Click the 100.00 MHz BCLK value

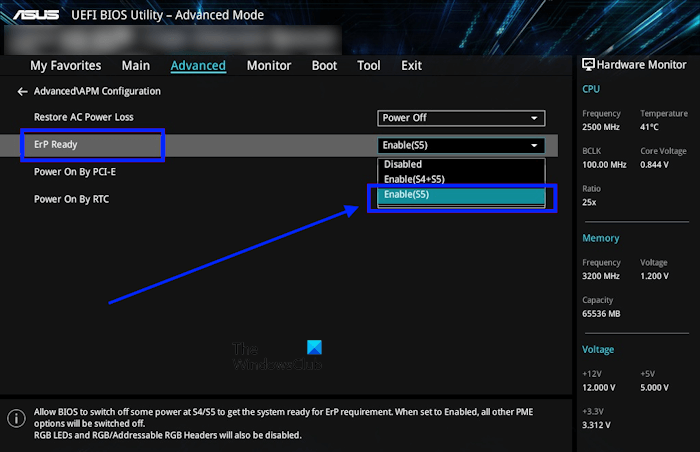tap(604, 165)
